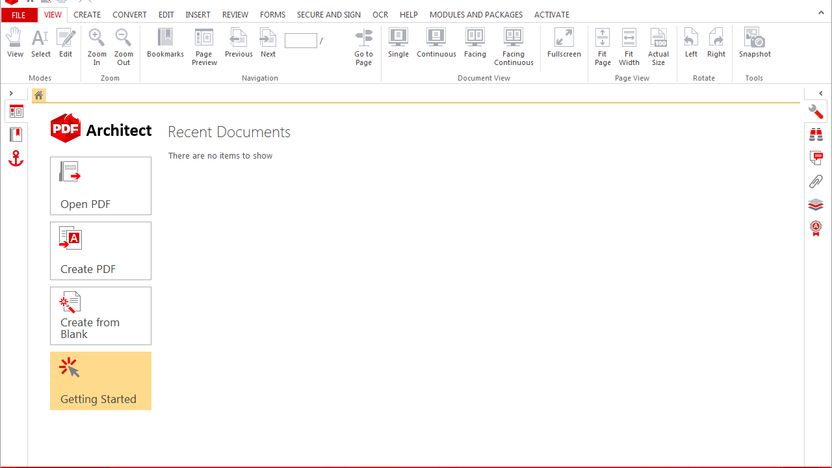Click the Zoom In magnifier
The width and height of the screenshot is (832, 468).
[x=97, y=47]
